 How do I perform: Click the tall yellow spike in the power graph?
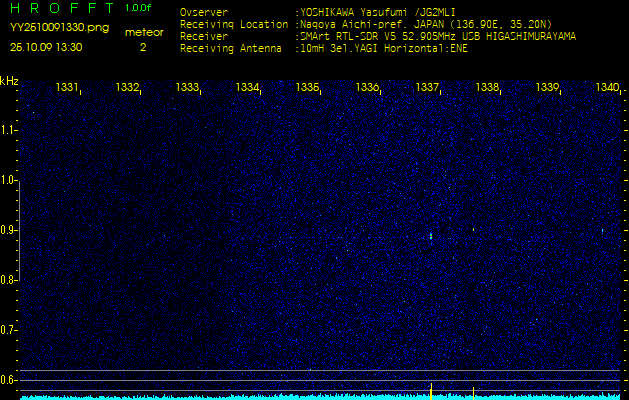pyautogui.click(x=430, y=389)
